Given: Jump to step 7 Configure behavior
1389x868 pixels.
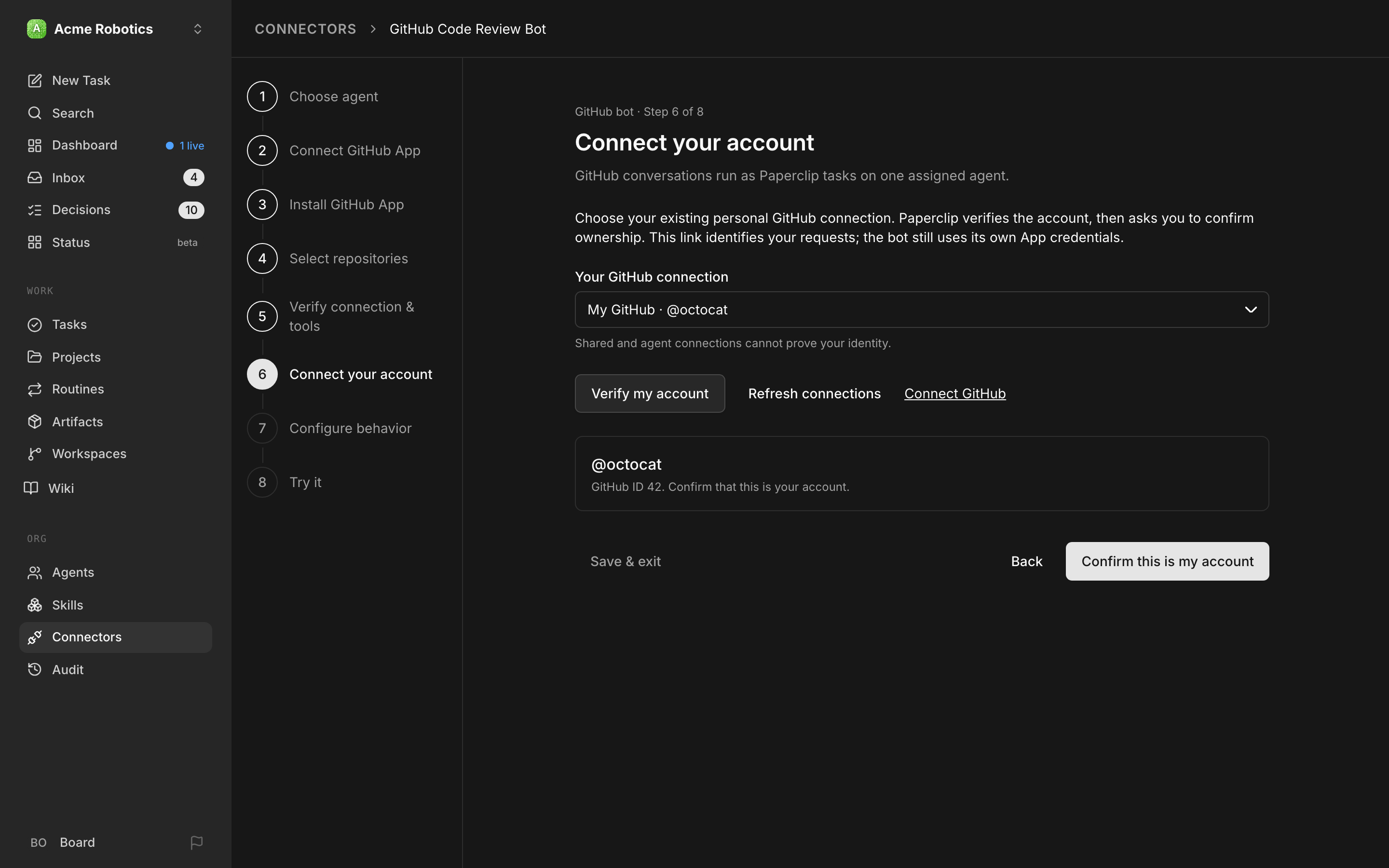Looking at the screenshot, I should click(329, 428).
